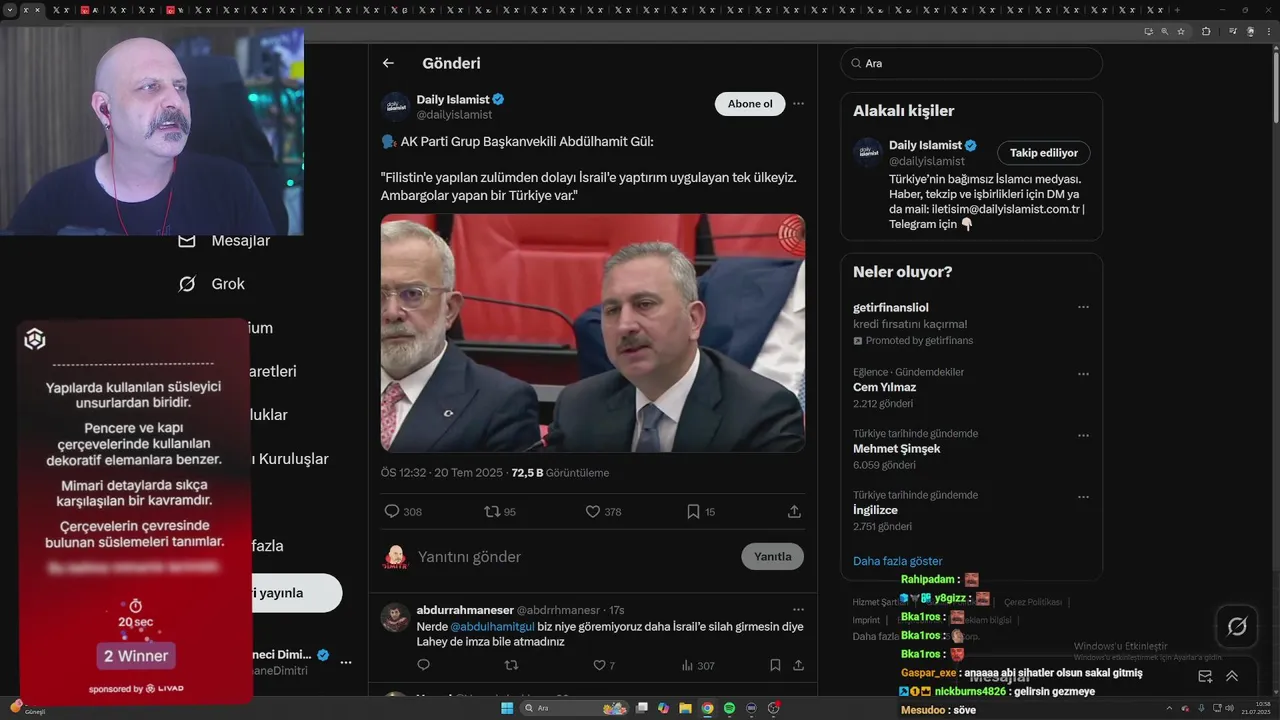Share the main Daily Islamist post
Viewport: 1280px width, 720px height.
tap(794, 511)
